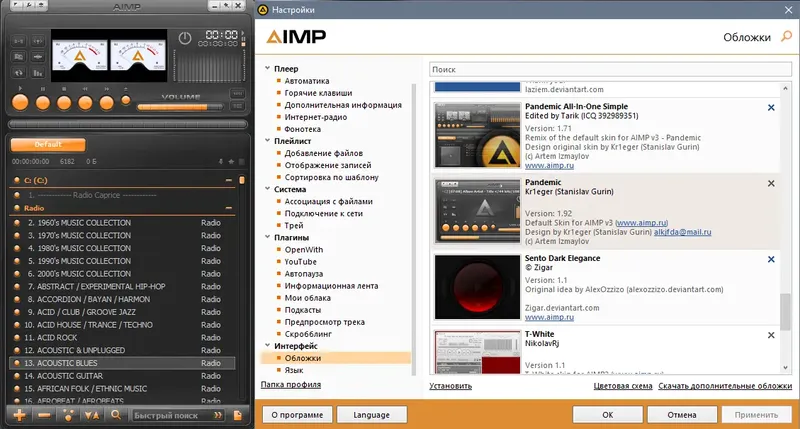Stop playback with the Stop button
This screenshot has width=800, height=429.
[64, 103]
